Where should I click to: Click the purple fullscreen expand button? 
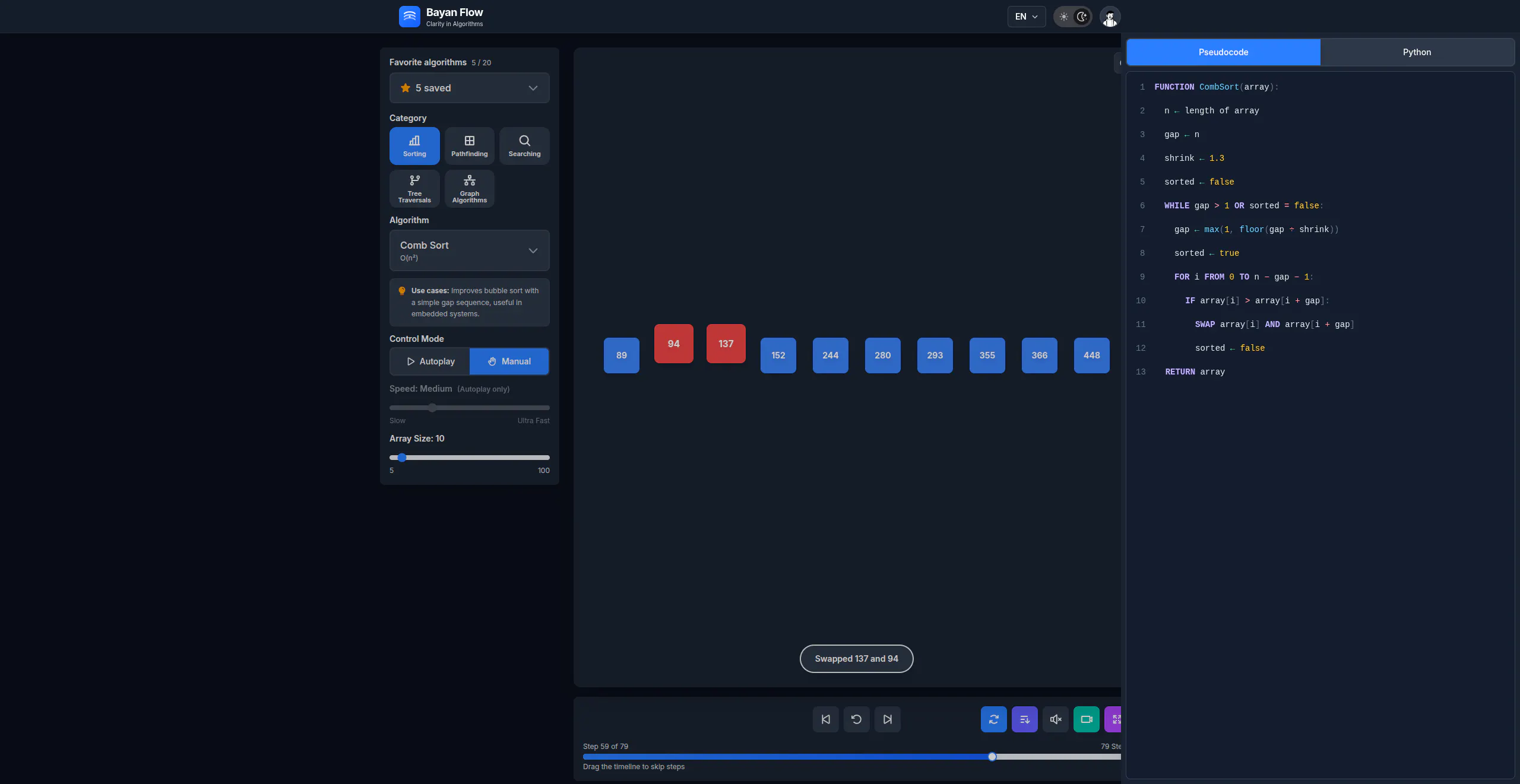point(1113,719)
